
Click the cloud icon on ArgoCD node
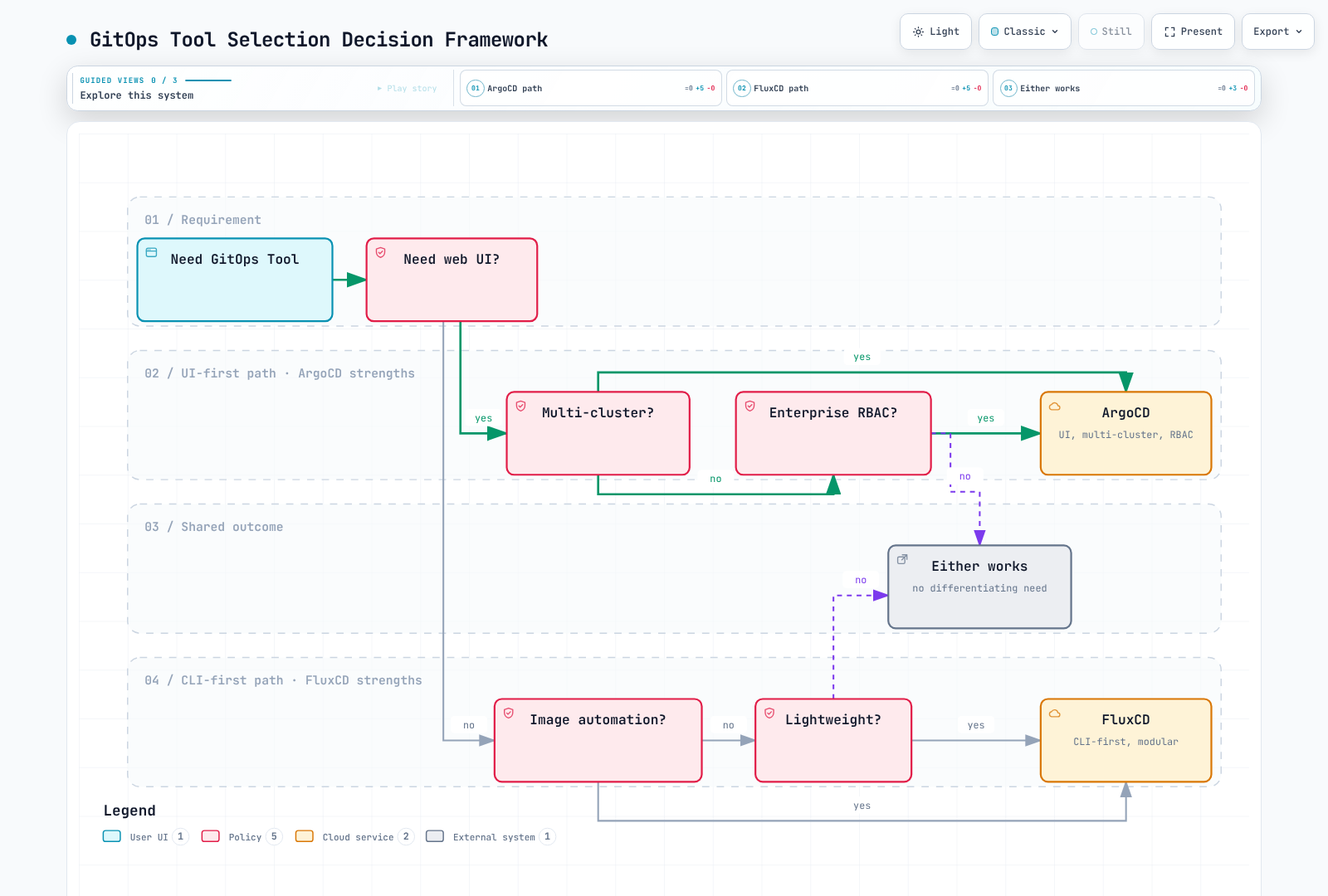coord(1055,407)
